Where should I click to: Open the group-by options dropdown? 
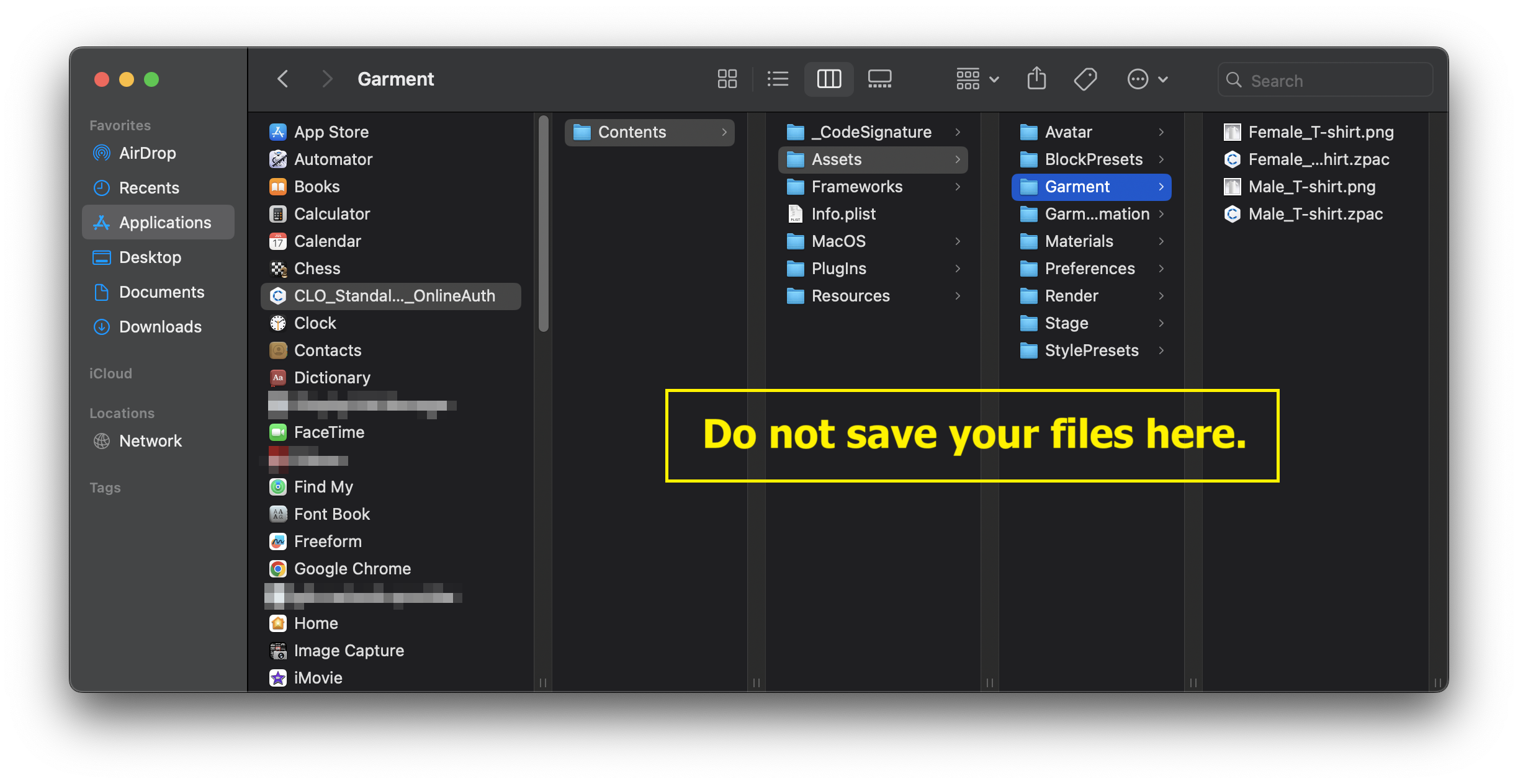(x=977, y=79)
